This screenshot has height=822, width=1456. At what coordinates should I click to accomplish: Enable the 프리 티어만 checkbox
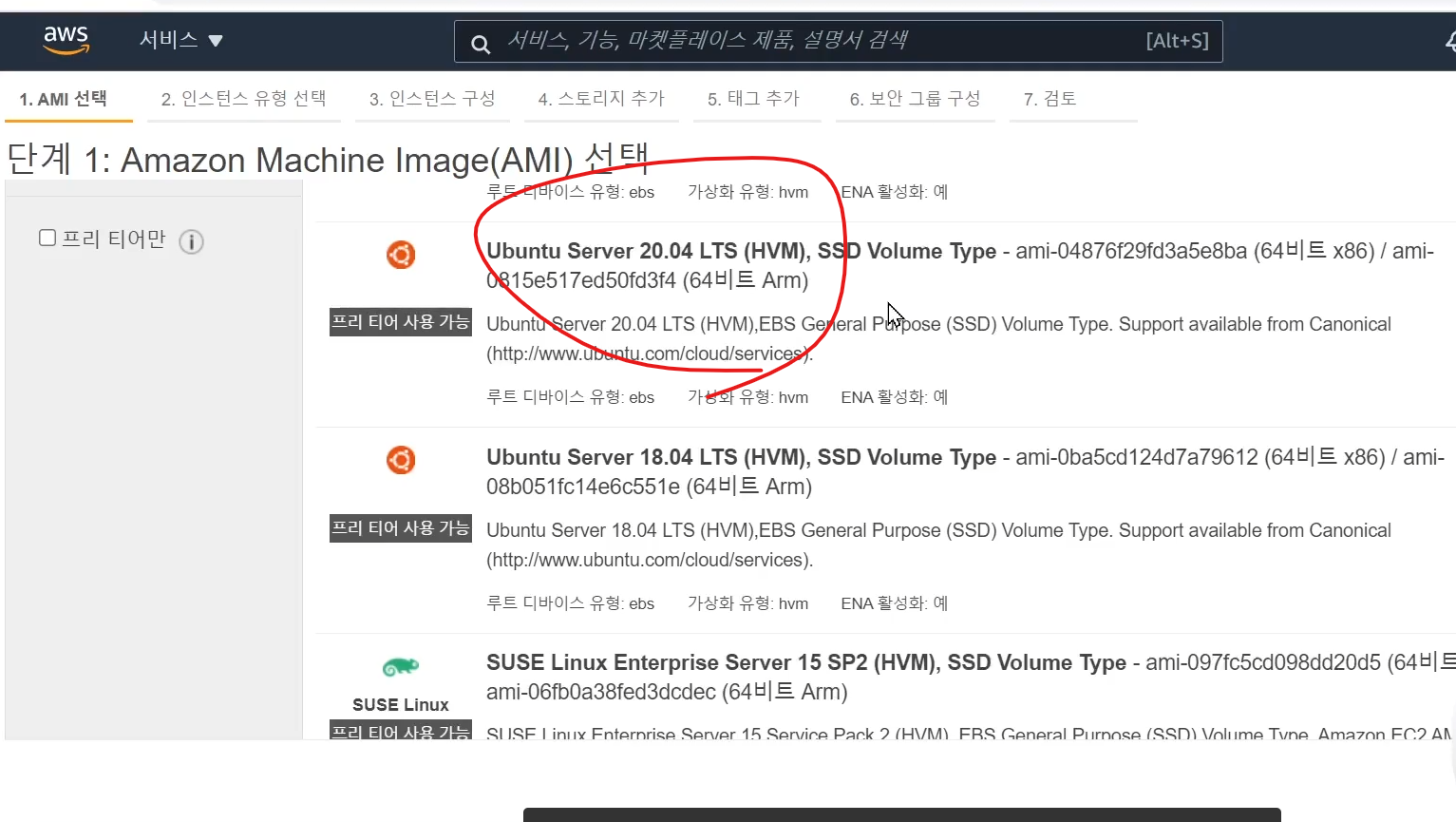(x=47, y=238)
